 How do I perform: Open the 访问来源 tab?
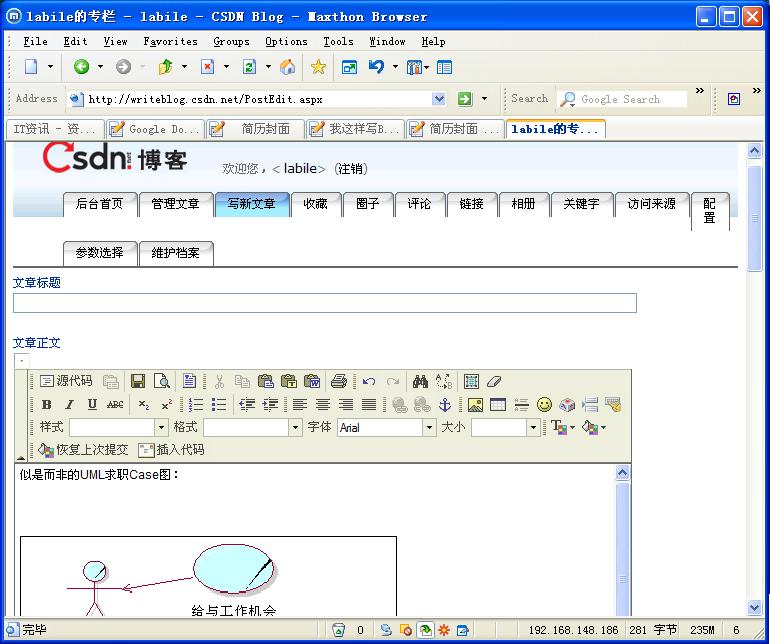[x=652, y=204]
